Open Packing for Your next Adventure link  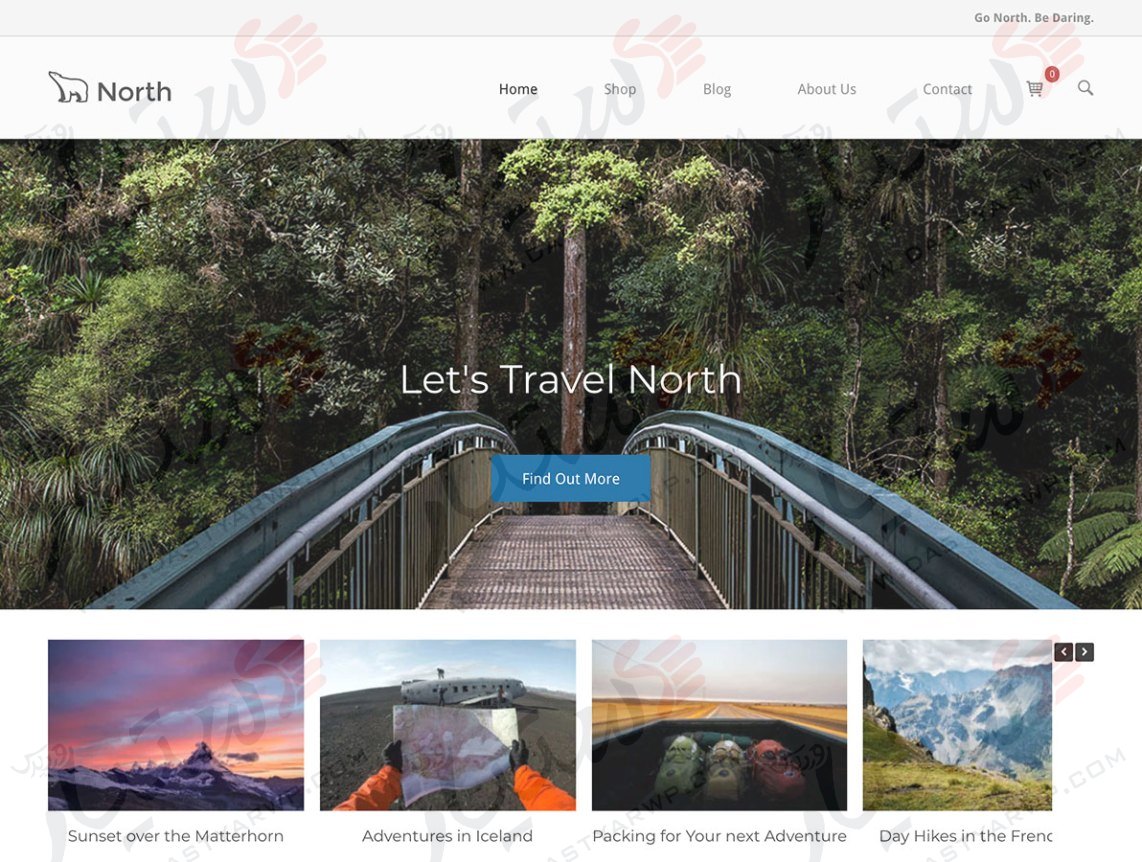point(720,836)
